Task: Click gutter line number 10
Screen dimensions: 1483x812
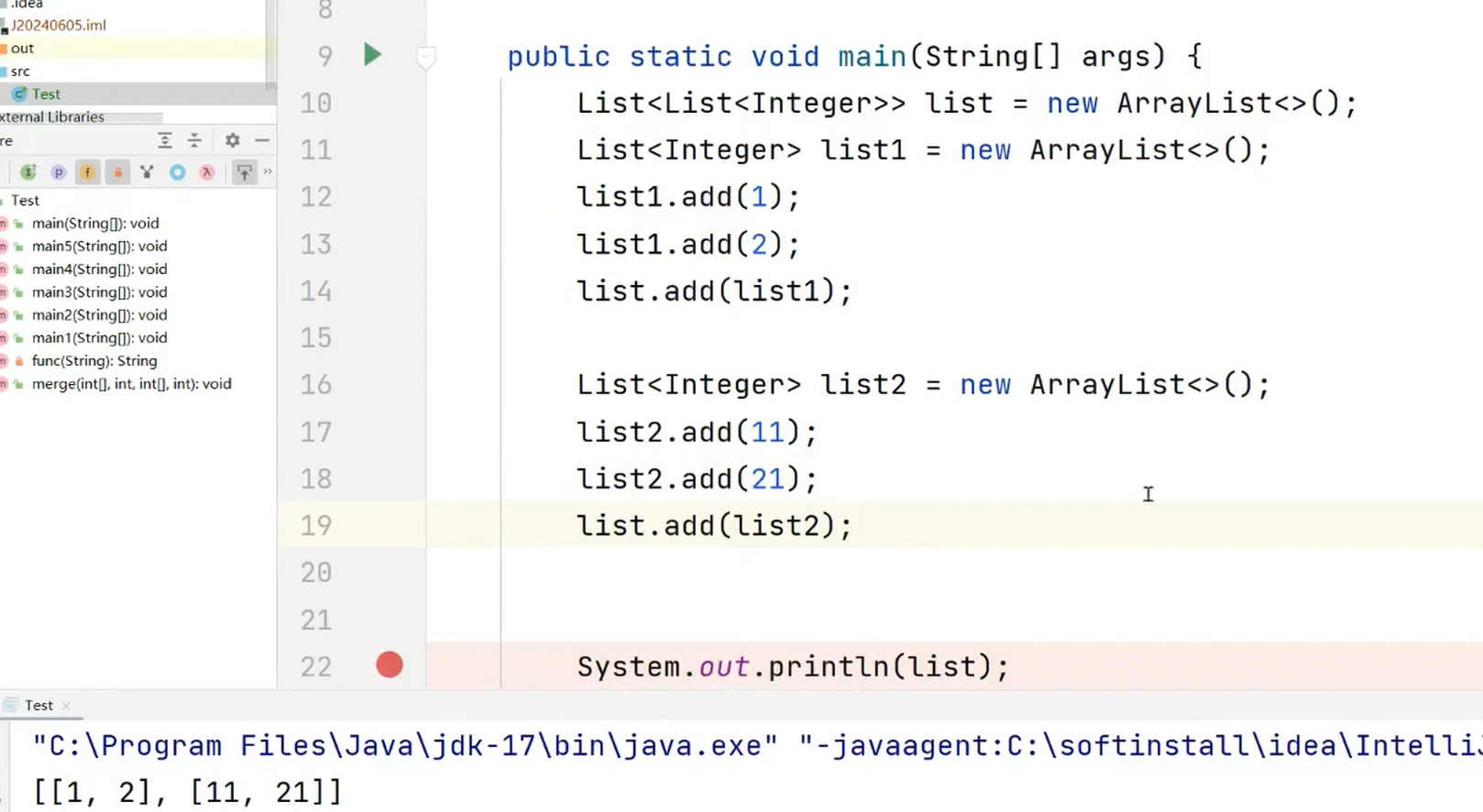Action: tap(316, 103)
